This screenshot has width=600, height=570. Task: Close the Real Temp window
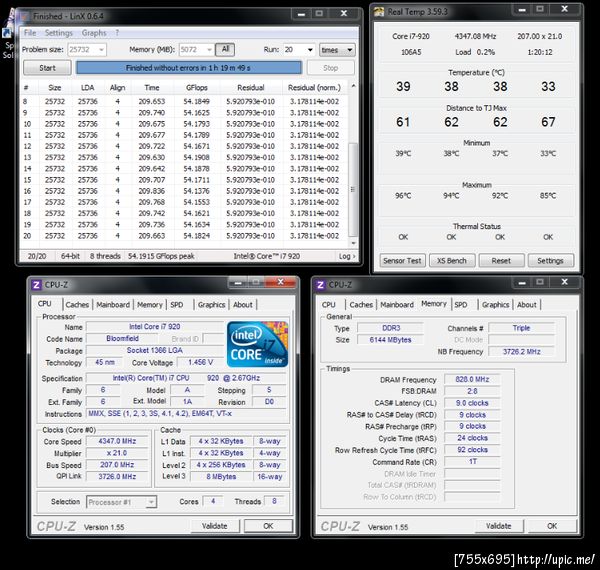pyautogui.click(x=564, y=9)
